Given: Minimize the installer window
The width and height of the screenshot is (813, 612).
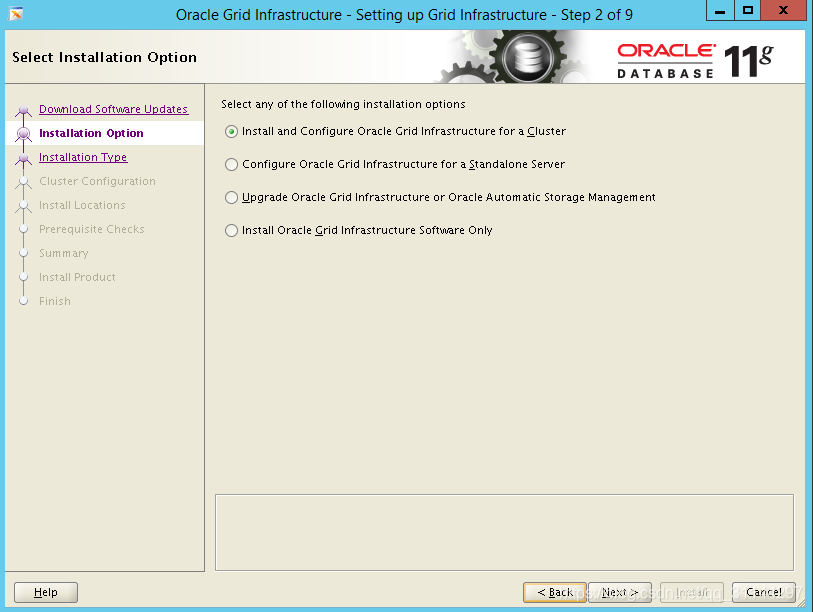Looking at the screenshot, I should 720,10.
